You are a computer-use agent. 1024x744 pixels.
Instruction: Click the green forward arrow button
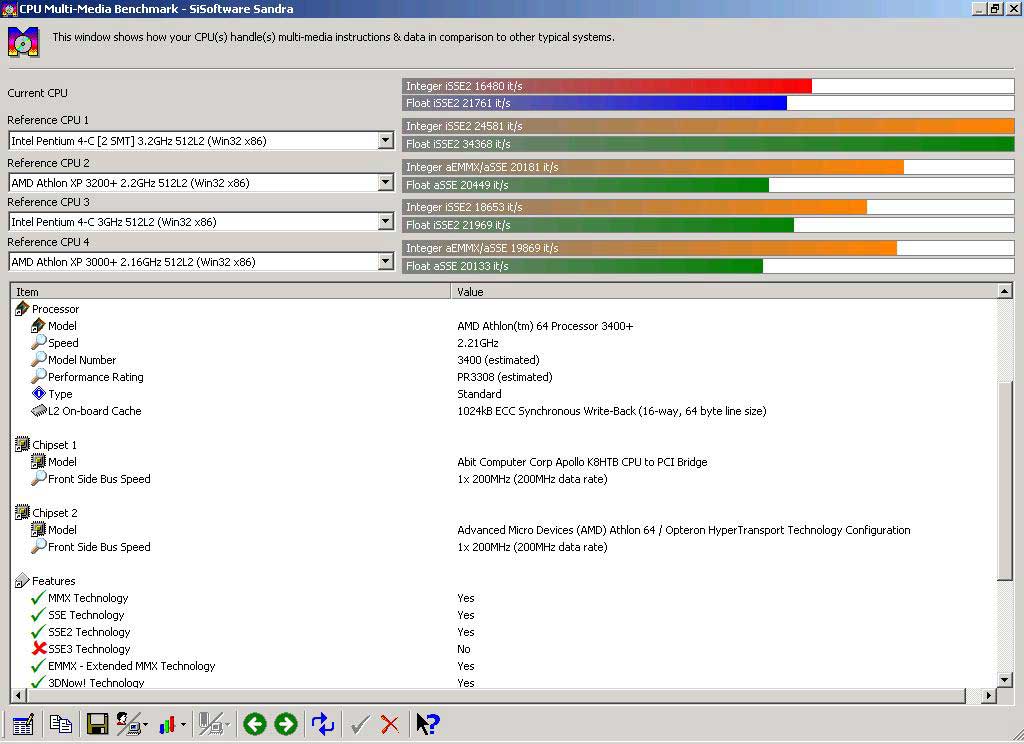pyautogui.click(x=285, y=724)
